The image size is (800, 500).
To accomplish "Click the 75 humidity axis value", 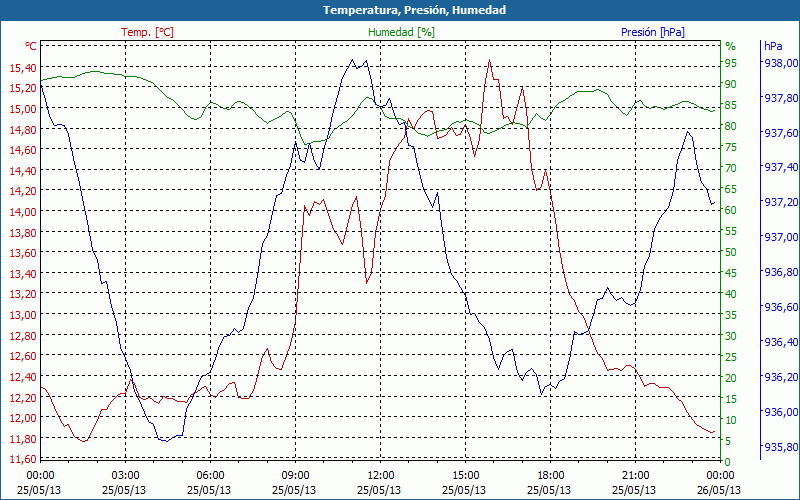I will tap(731, 147).
